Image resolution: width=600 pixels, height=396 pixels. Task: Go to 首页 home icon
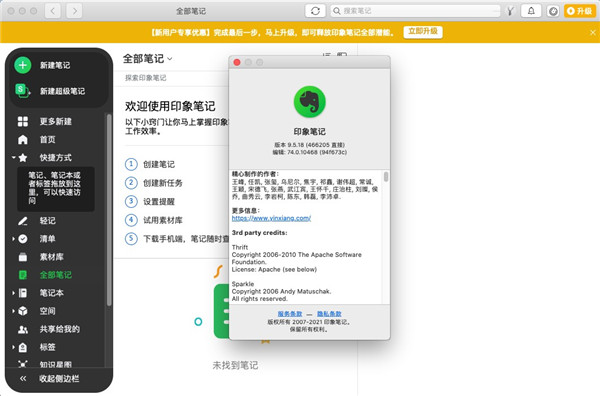click(x=23, y=139)
